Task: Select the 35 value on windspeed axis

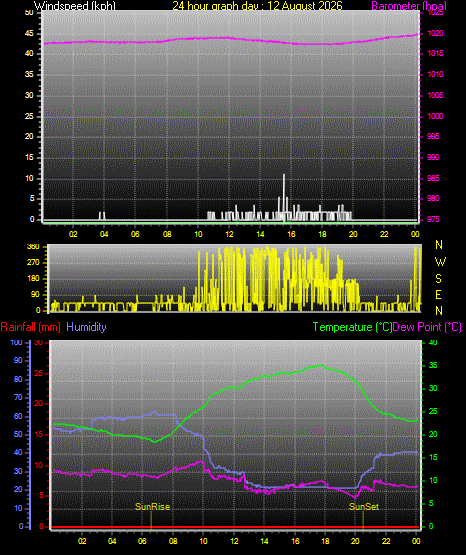Action: [29, 74]
